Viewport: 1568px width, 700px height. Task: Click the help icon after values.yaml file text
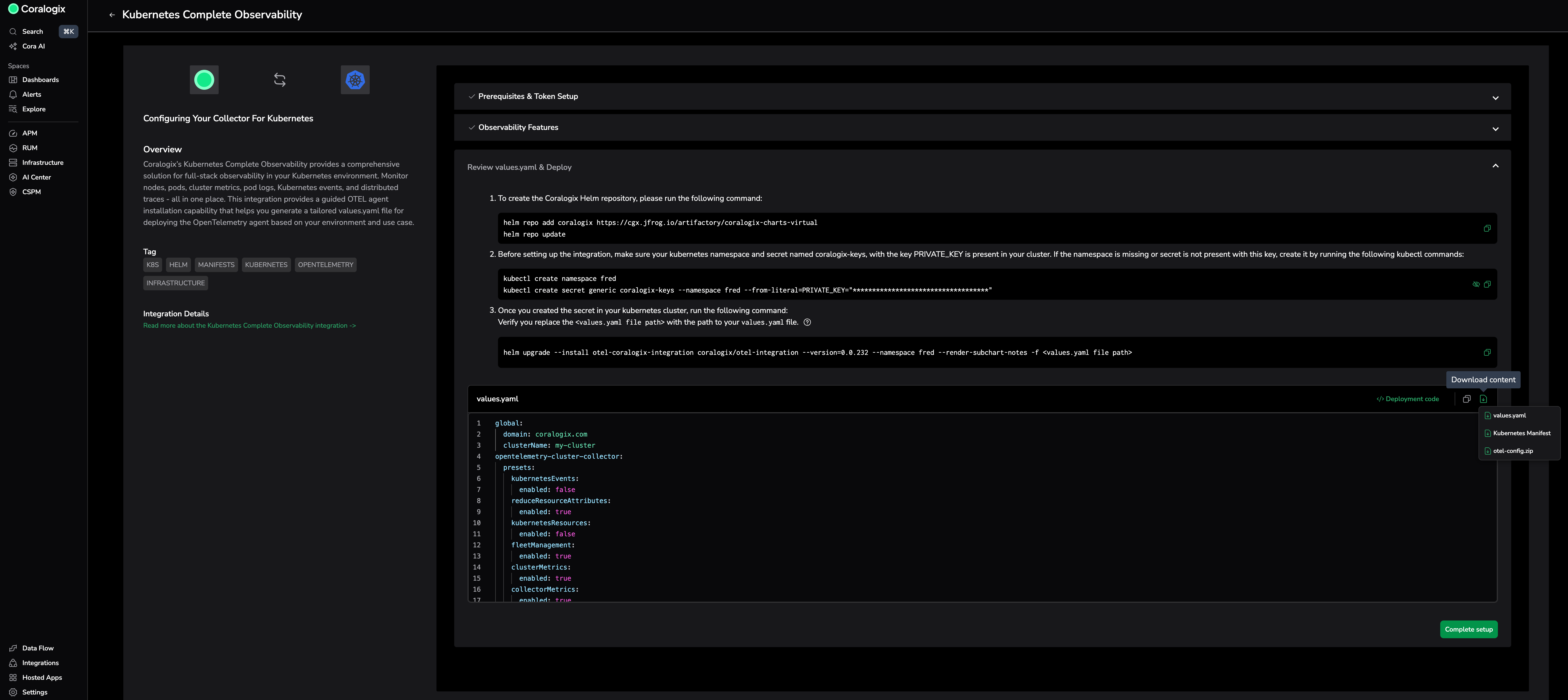coord(807,322)
